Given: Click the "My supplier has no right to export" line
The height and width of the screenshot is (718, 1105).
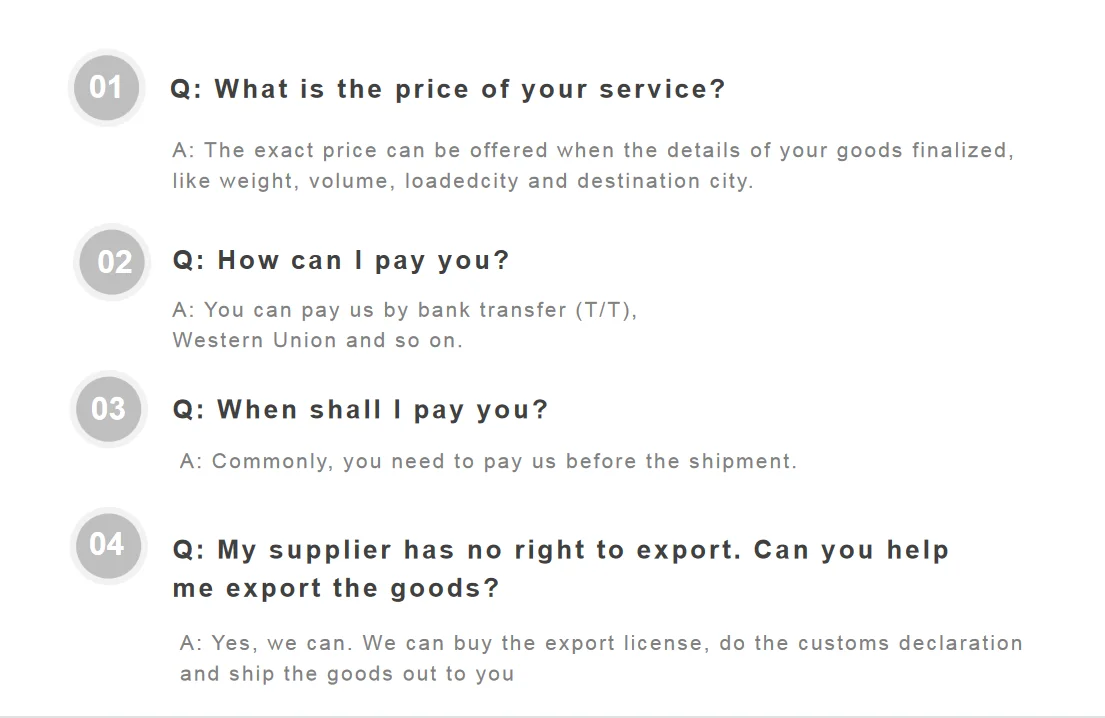Looking at the screenshot, I should pos(560,550).
